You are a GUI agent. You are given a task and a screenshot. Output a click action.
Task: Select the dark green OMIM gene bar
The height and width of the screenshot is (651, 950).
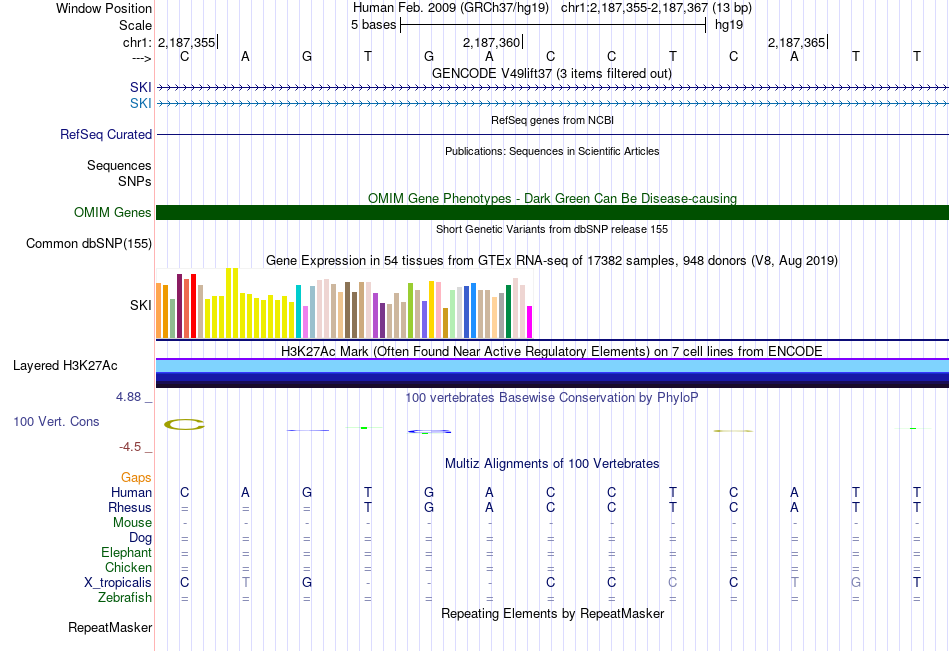(552, 212)
